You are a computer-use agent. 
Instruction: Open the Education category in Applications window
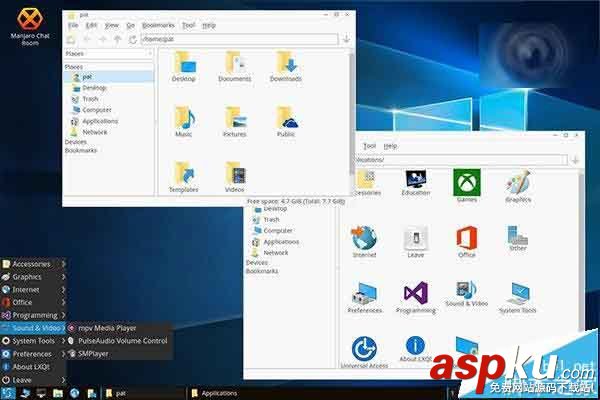pyautogui.click(x=416, y=183)
